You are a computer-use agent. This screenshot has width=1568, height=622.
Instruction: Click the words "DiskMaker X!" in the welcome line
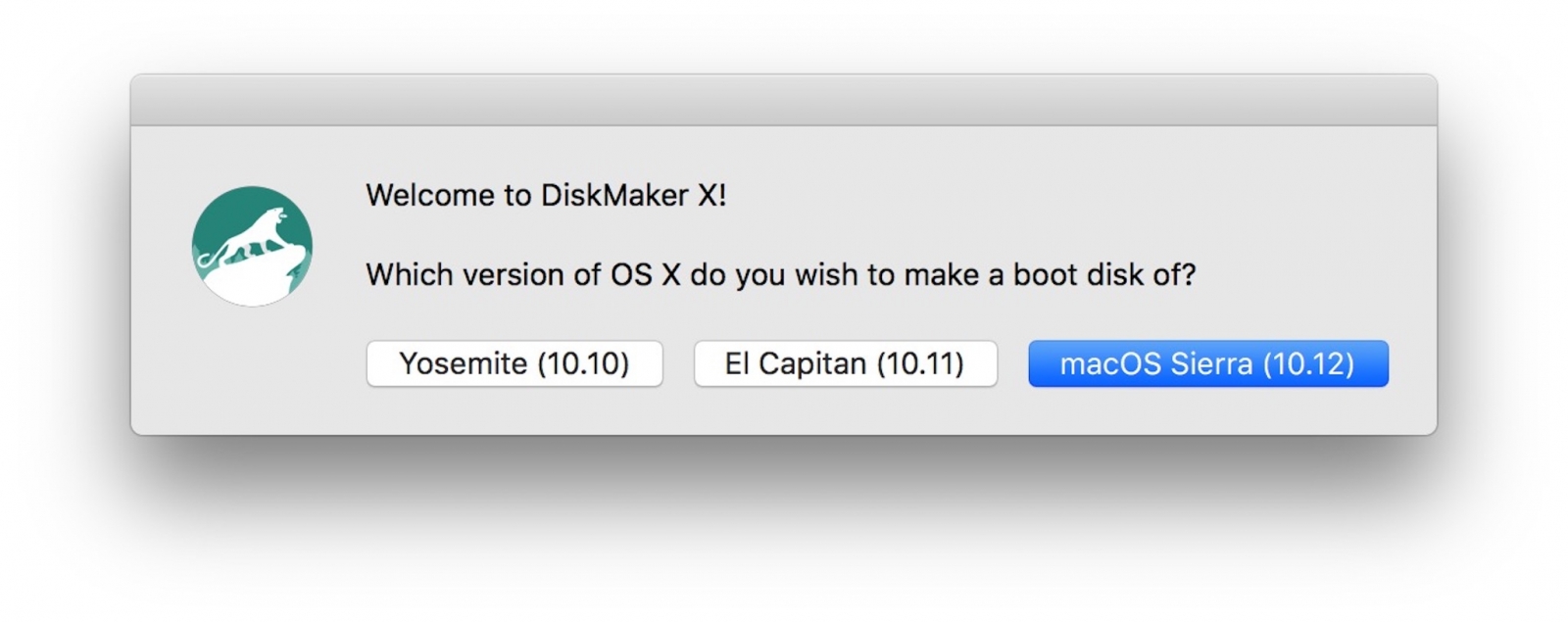tap(633, 195)
